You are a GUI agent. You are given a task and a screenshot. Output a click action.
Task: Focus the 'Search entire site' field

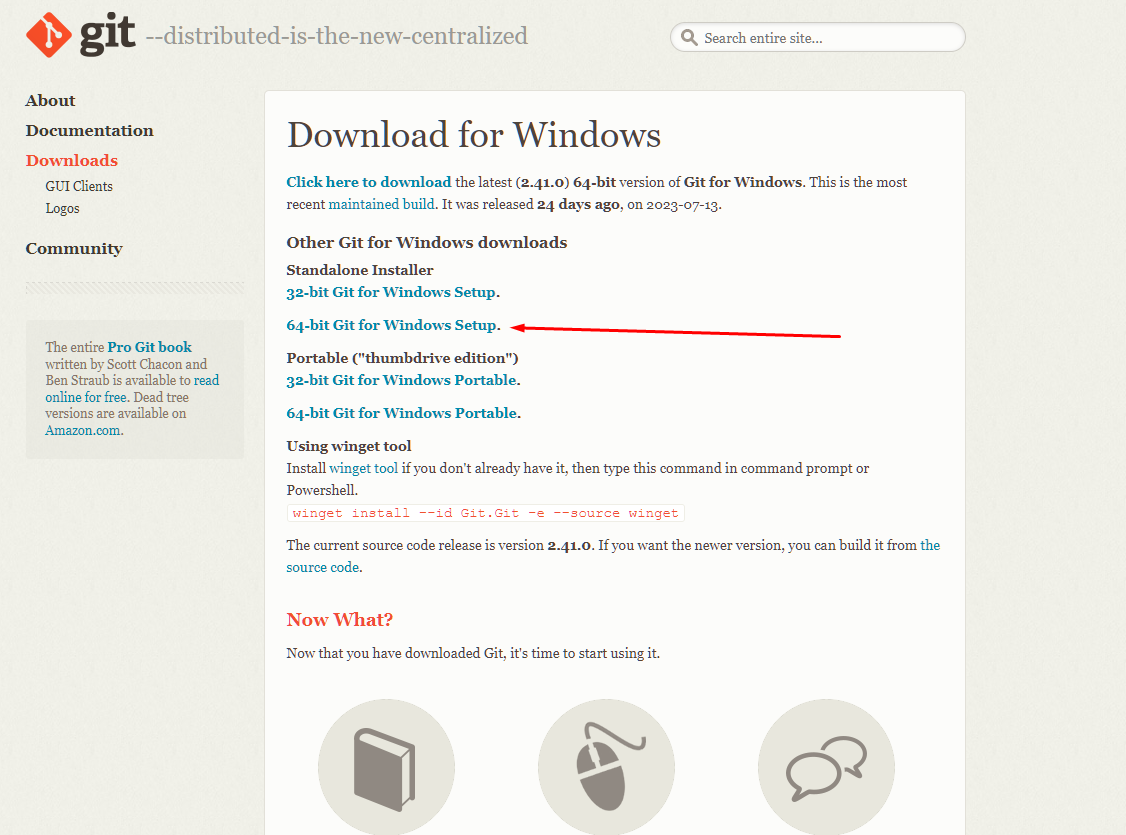[817, 37]
